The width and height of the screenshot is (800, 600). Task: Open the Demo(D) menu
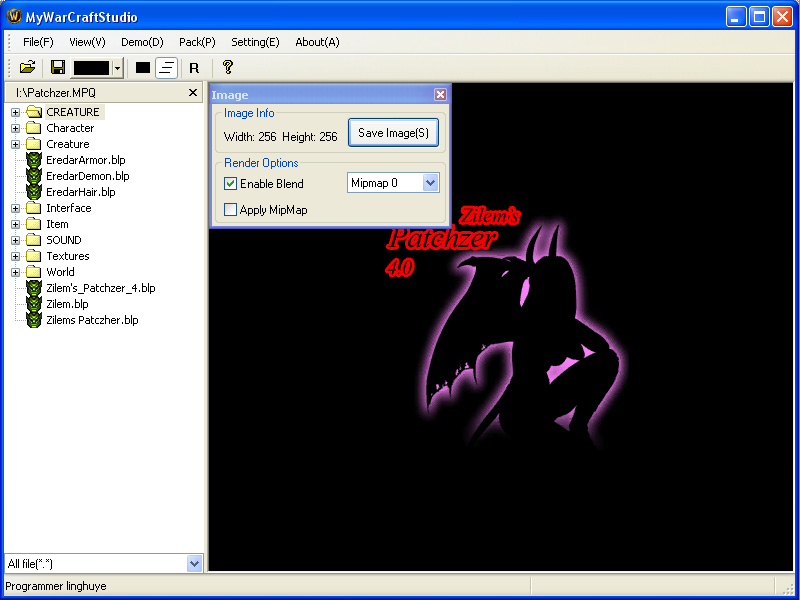(142, 42)
